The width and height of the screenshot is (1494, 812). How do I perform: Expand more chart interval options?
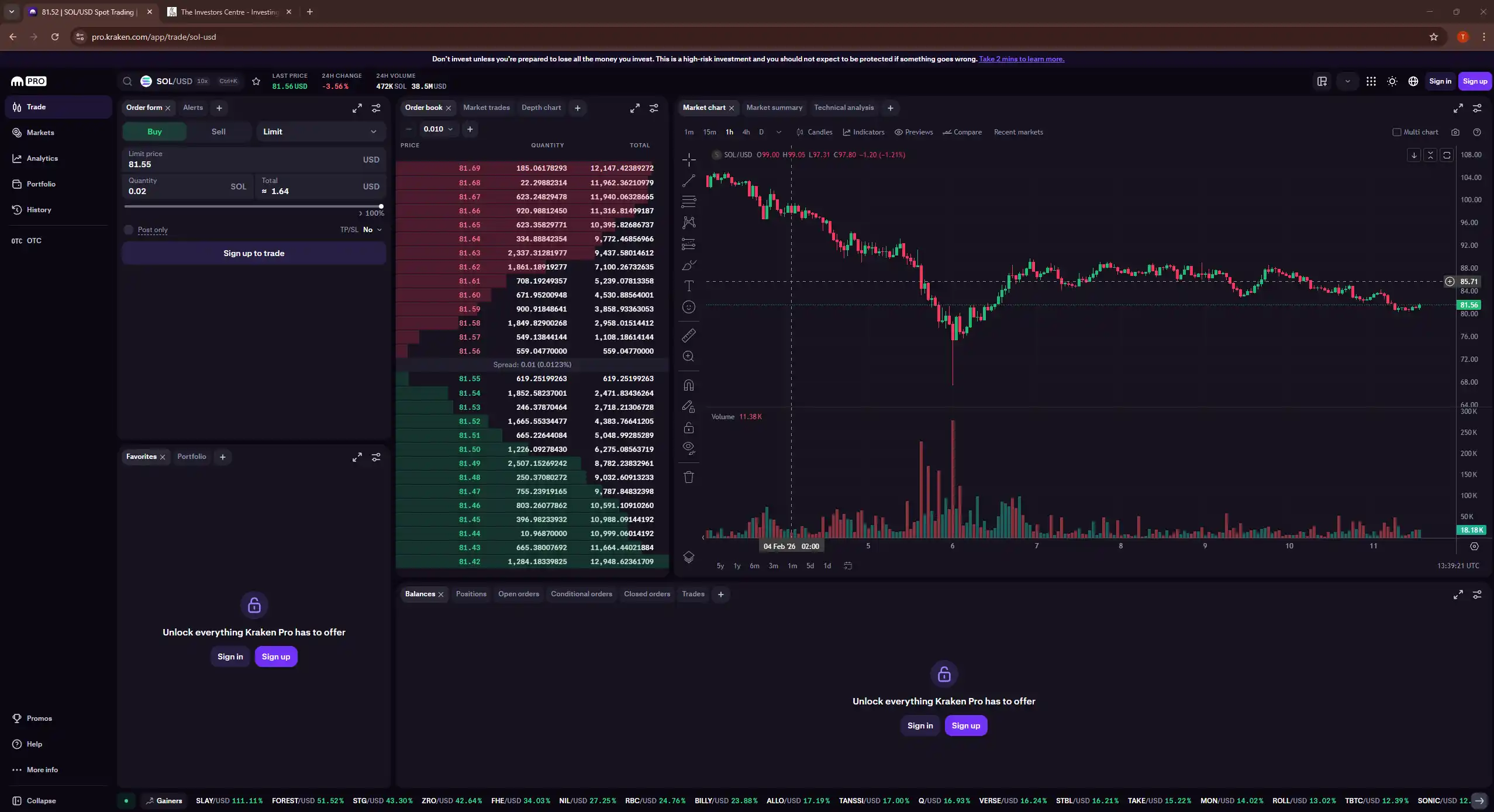tap(778, 132)
